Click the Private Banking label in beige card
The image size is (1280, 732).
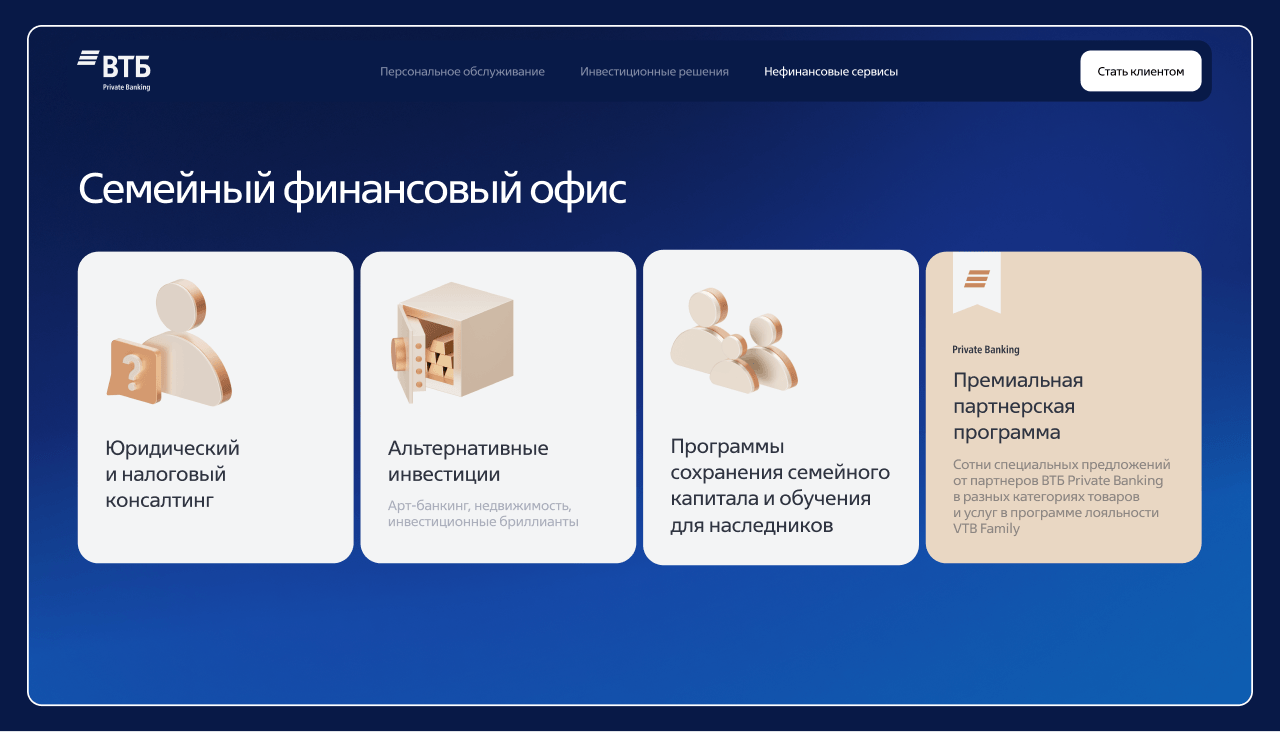pos(986,350)
